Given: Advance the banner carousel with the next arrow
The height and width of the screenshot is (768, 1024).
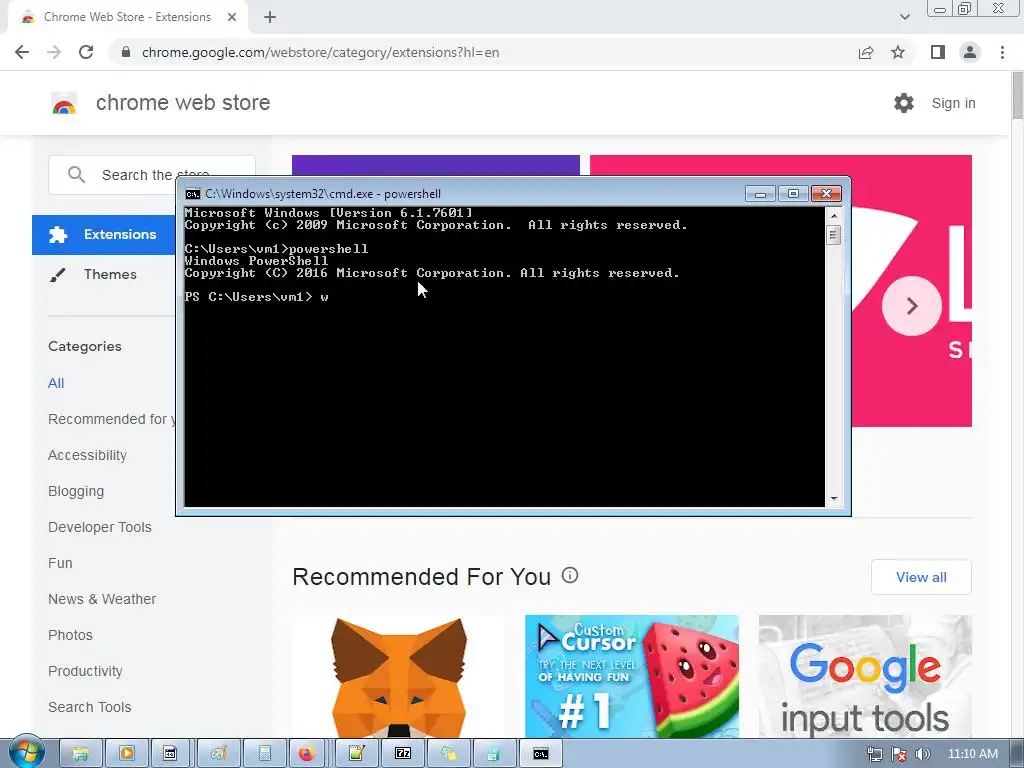Looking at the screenshot, I should (912, 306).
